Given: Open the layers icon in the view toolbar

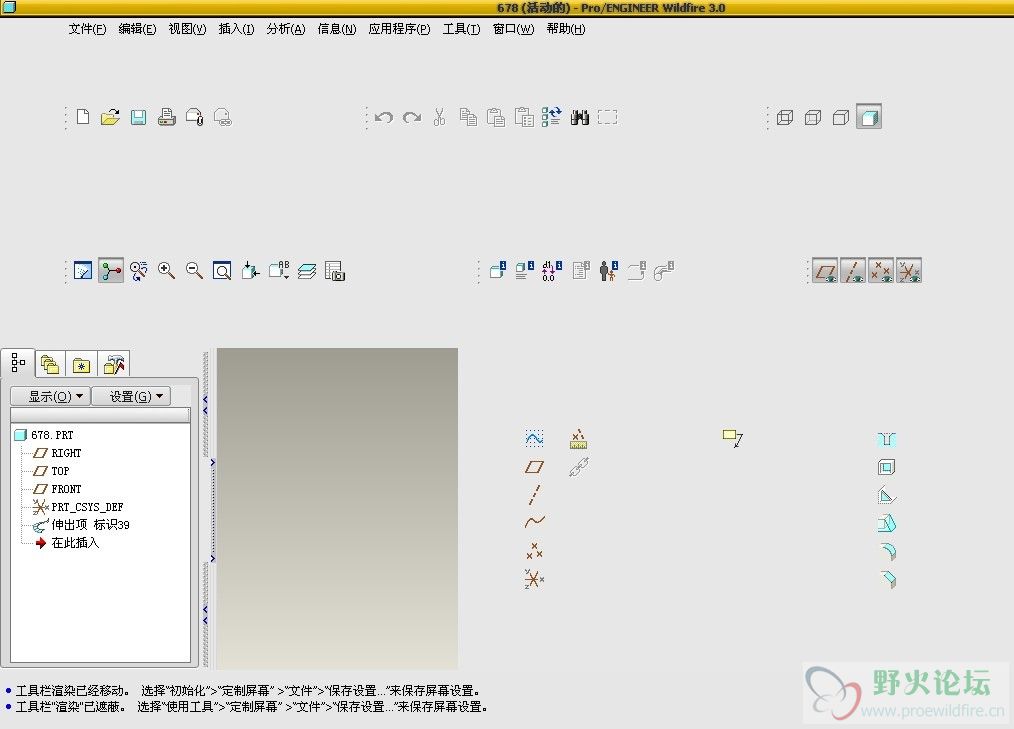Looking at the screenshot, I should (307, 270).
